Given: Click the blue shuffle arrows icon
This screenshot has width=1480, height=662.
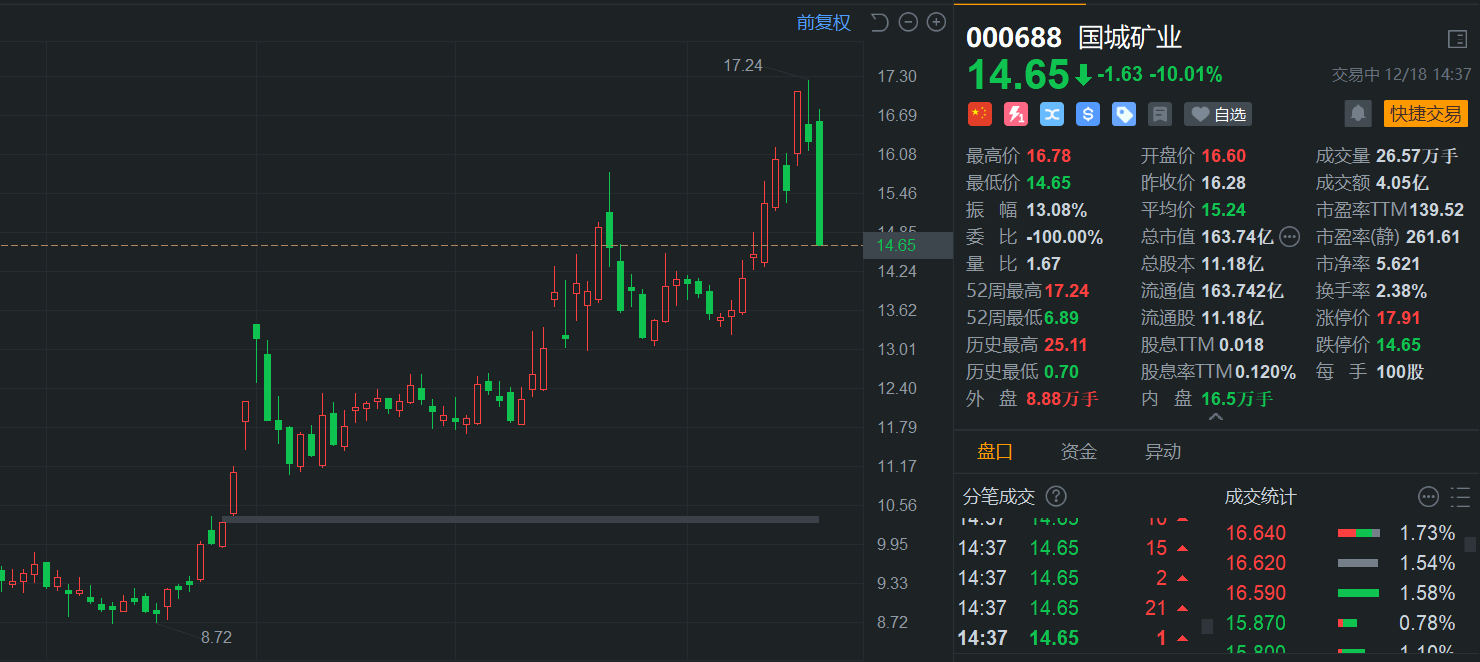Looking at the screenshot, I should (1052, 114).
